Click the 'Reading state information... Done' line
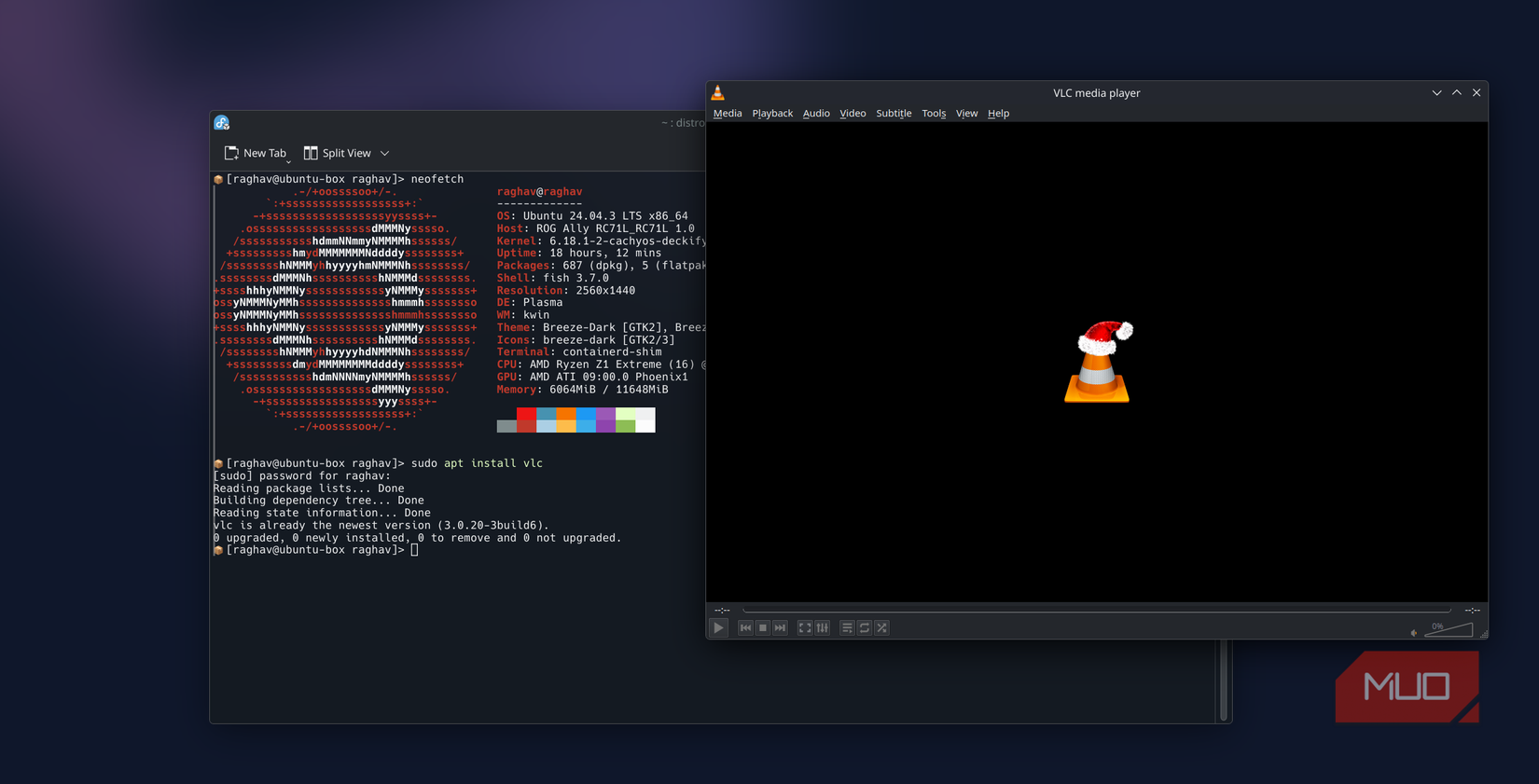 pyautogui.click(x=322, y=513)
